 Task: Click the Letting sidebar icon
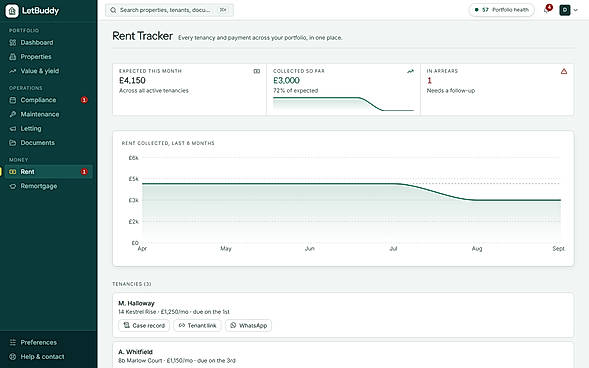[x=13, y=128]
